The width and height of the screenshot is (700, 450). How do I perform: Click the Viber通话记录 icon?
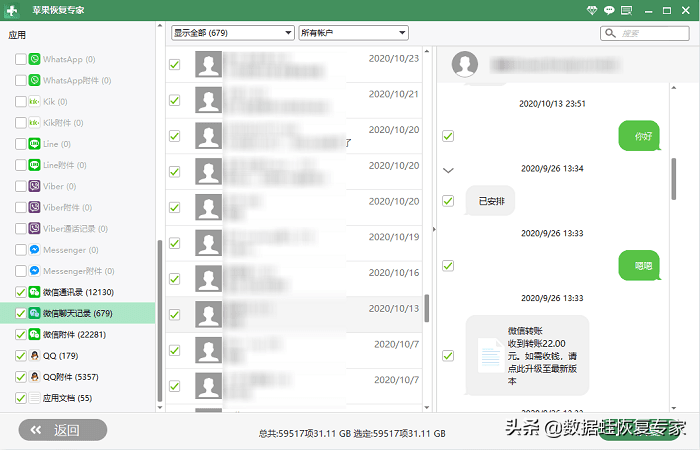(x=34, y=229)
